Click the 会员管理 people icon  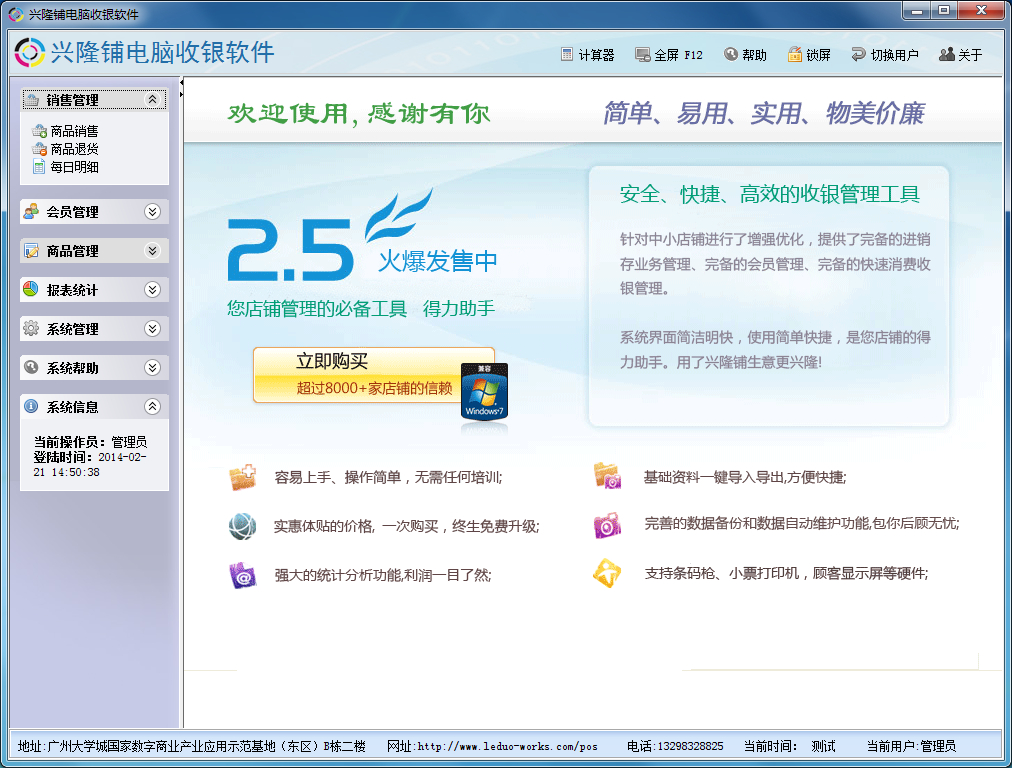[x=30, y=211]
